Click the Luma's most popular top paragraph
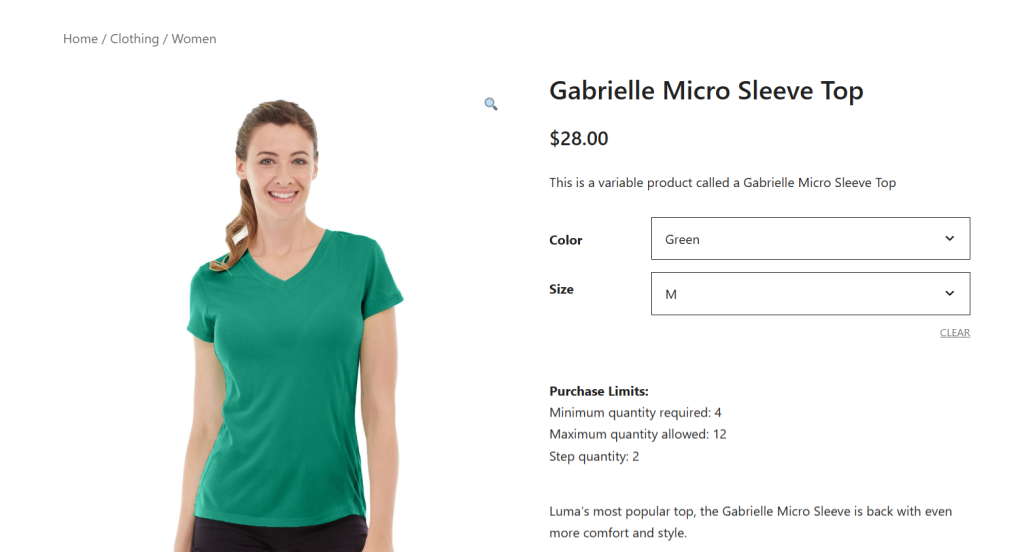This screenshot has width=1024, height=552. 750,522
